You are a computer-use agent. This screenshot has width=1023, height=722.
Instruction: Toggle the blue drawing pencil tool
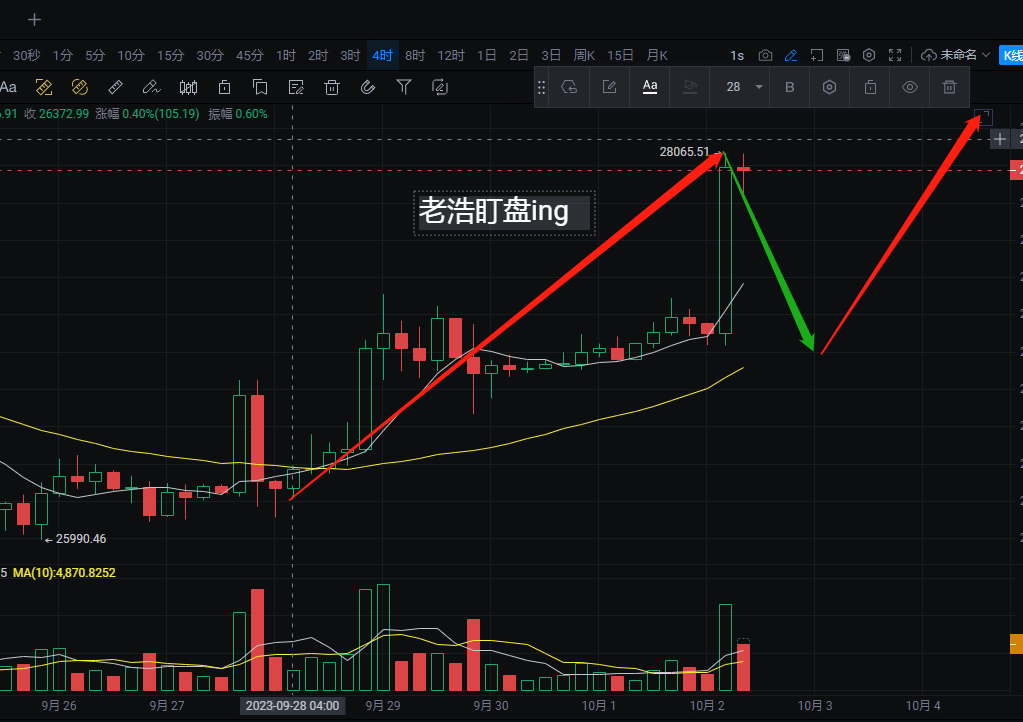pos(791,55)
